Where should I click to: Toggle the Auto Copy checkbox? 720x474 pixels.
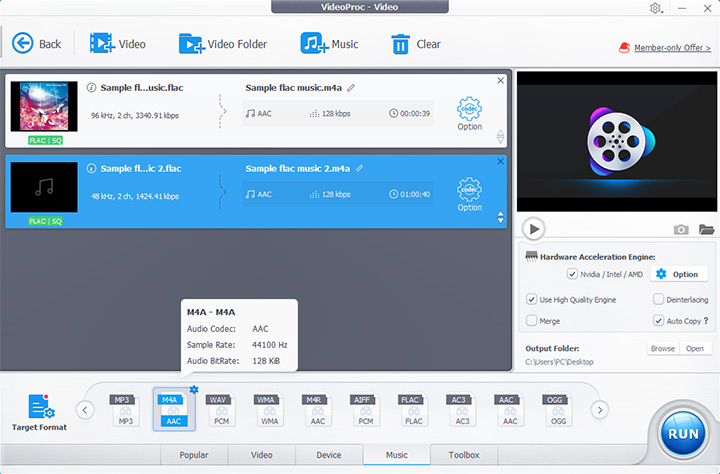point(658,321)
